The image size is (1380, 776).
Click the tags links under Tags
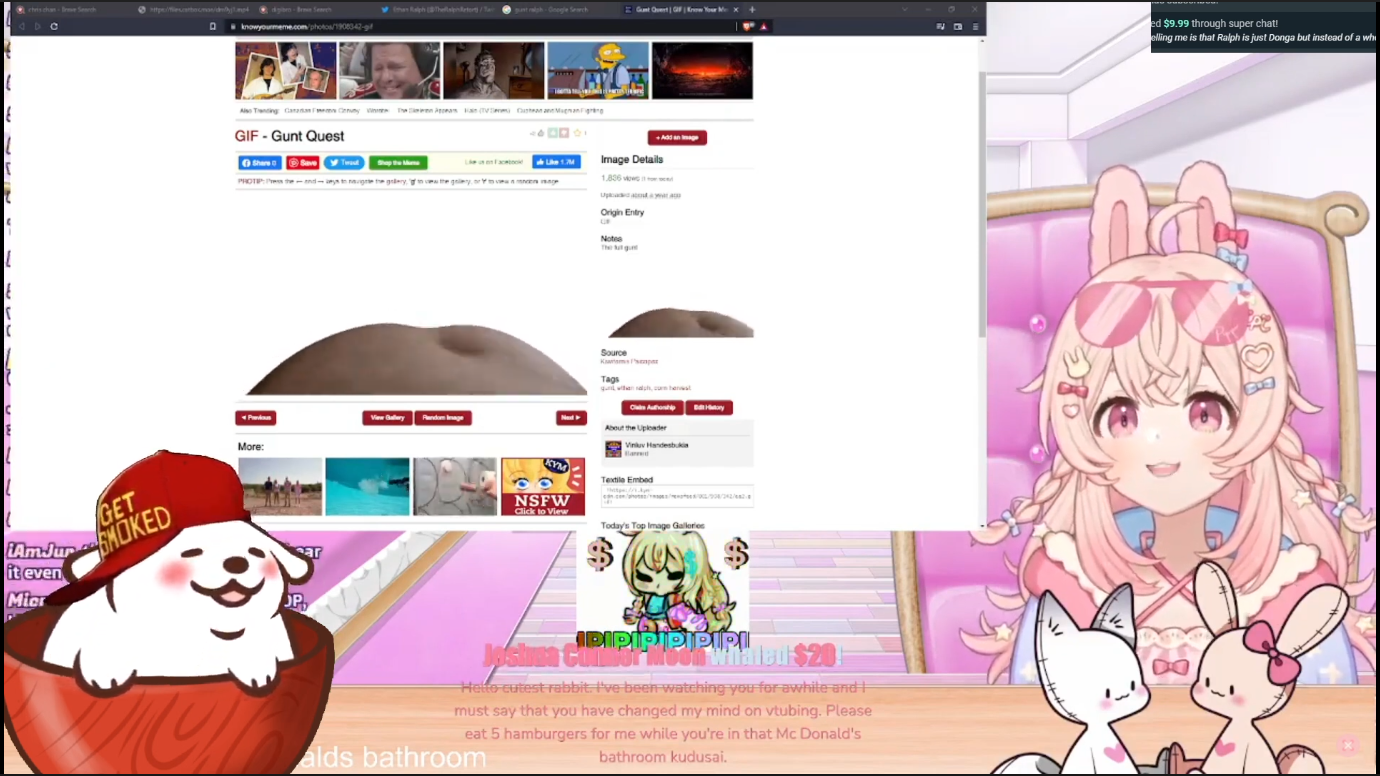pyautogui.click(x=646, y=388)
